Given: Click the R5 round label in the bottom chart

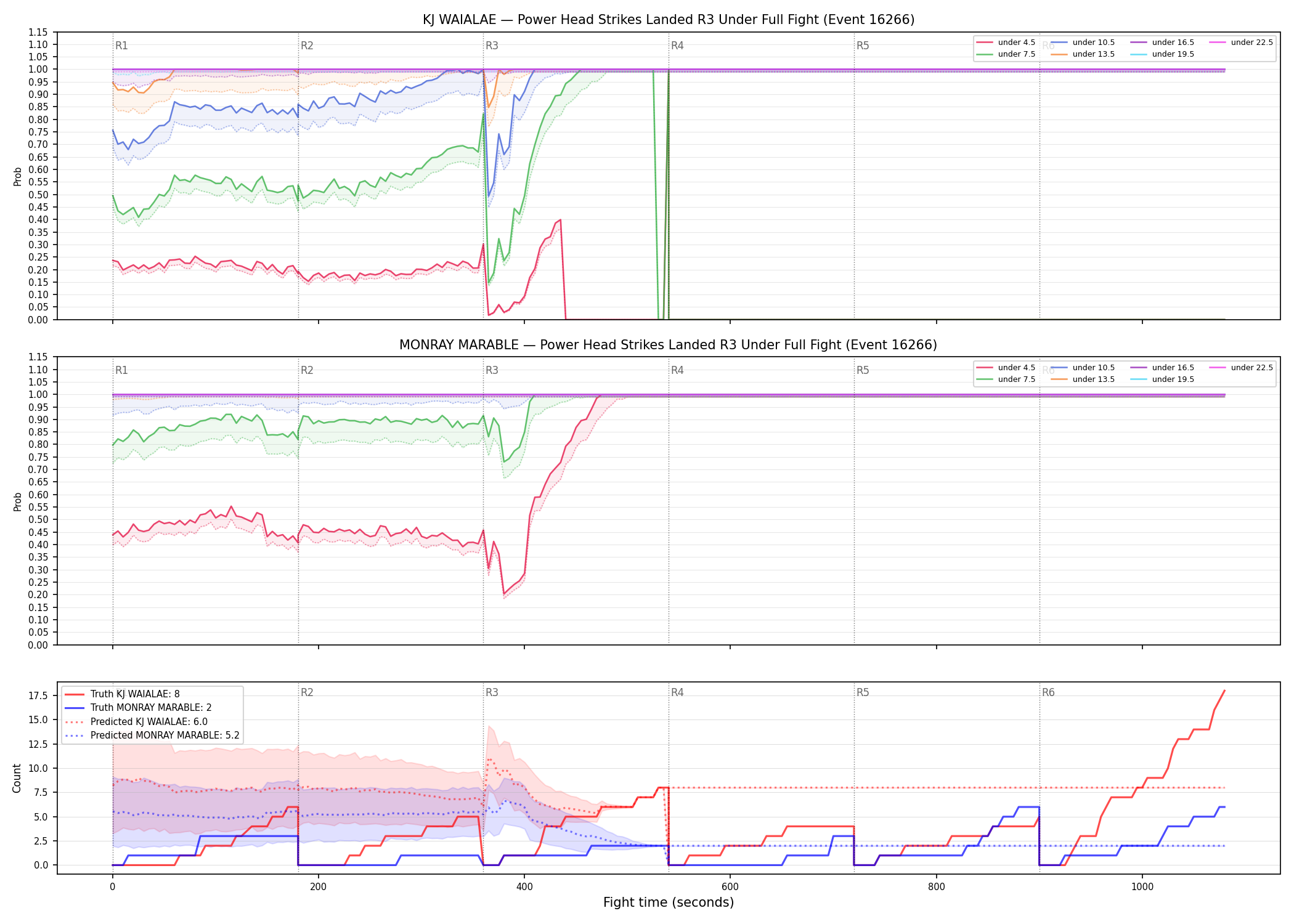Looking at the screenshot, I should click(x=863, y=692).
